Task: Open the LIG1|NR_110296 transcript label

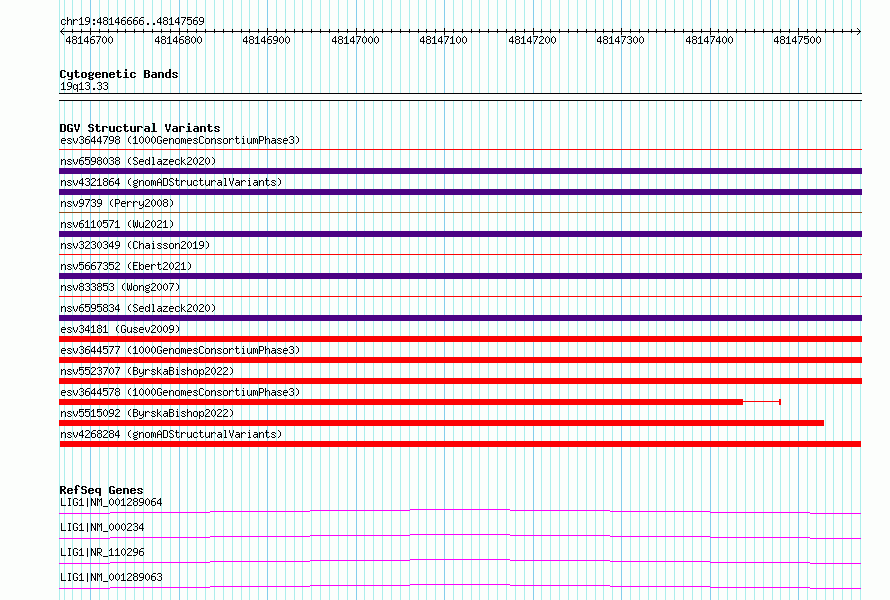Action: 102,552
